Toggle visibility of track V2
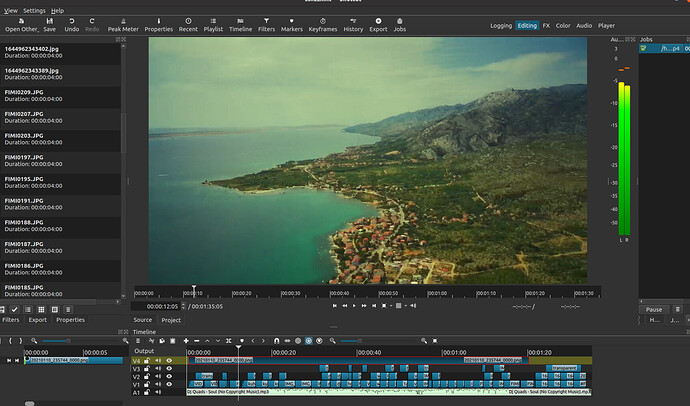Viewport: 690px width, 406px height. click(x=169, y=377)
